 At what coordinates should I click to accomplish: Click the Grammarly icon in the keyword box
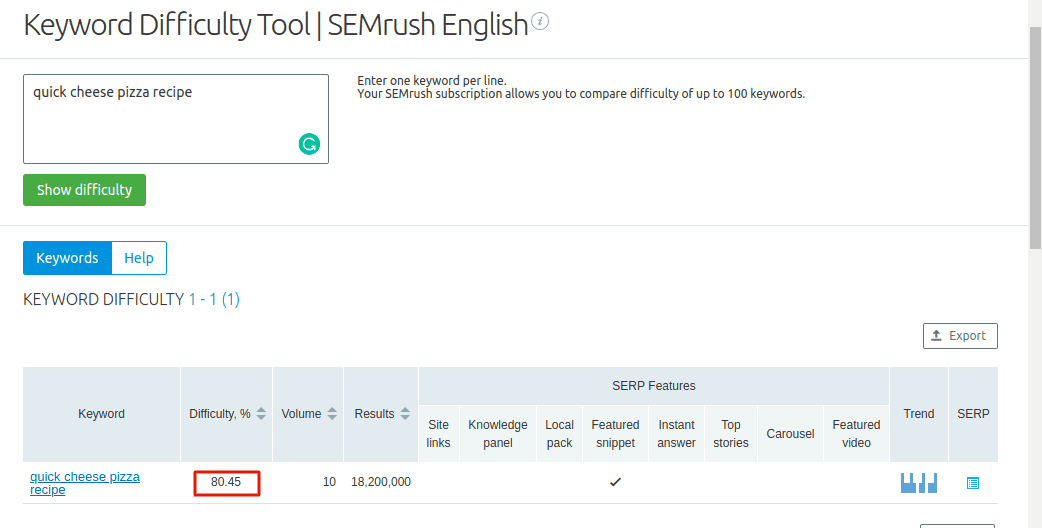309,143
